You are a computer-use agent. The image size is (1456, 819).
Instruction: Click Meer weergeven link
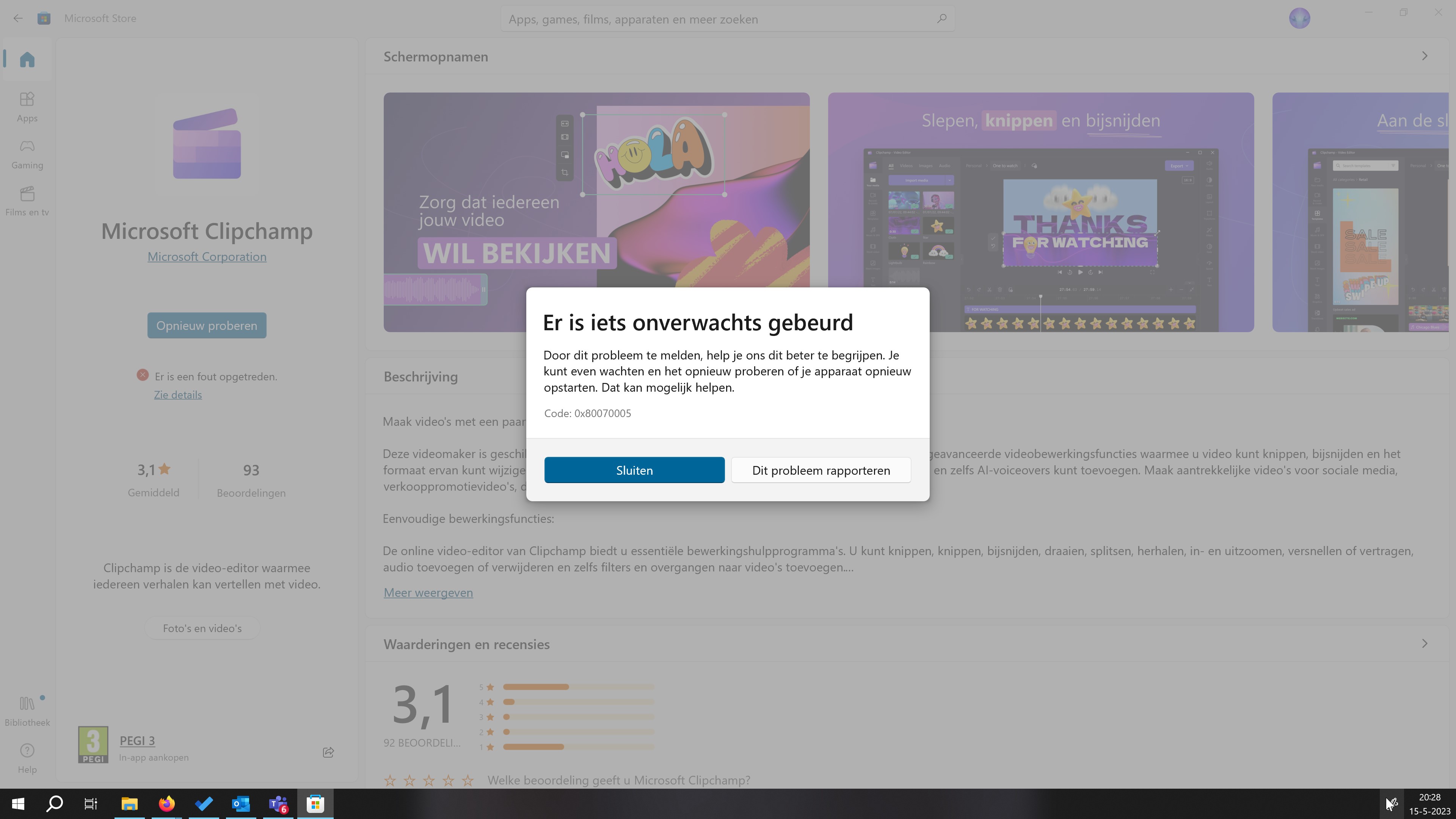point(428,592)
